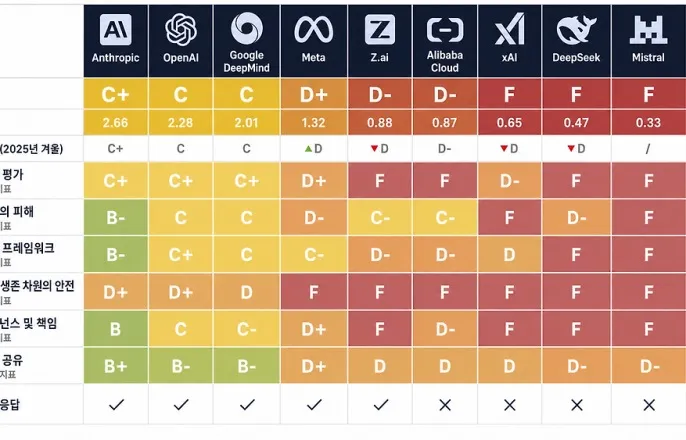Click the red down arrow beside DeepSeek's D
The height and width of the screenshot is (440, 686).
click(x=571, y=149)
